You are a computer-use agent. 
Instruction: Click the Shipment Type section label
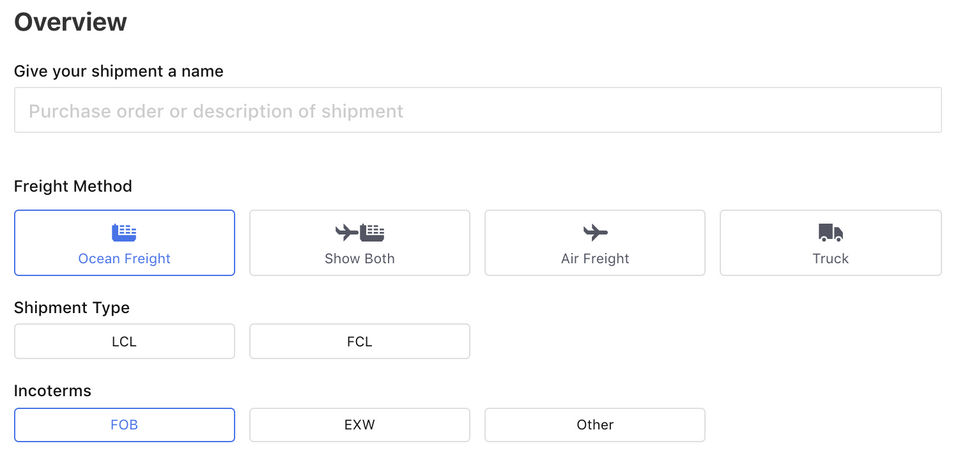pos(72,307)
